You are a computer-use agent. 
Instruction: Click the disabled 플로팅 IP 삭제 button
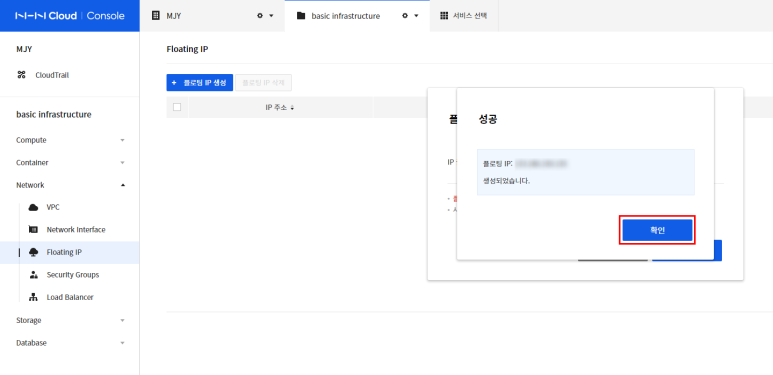[264, 83]
